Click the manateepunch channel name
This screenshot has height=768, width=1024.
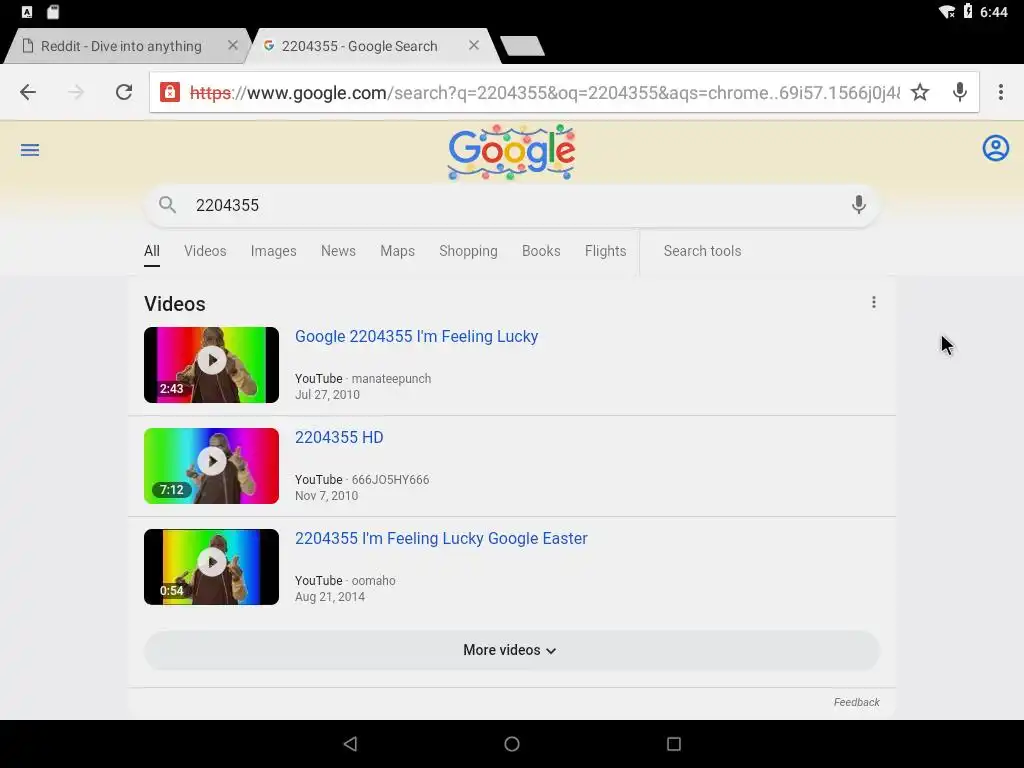click(391, 379)
